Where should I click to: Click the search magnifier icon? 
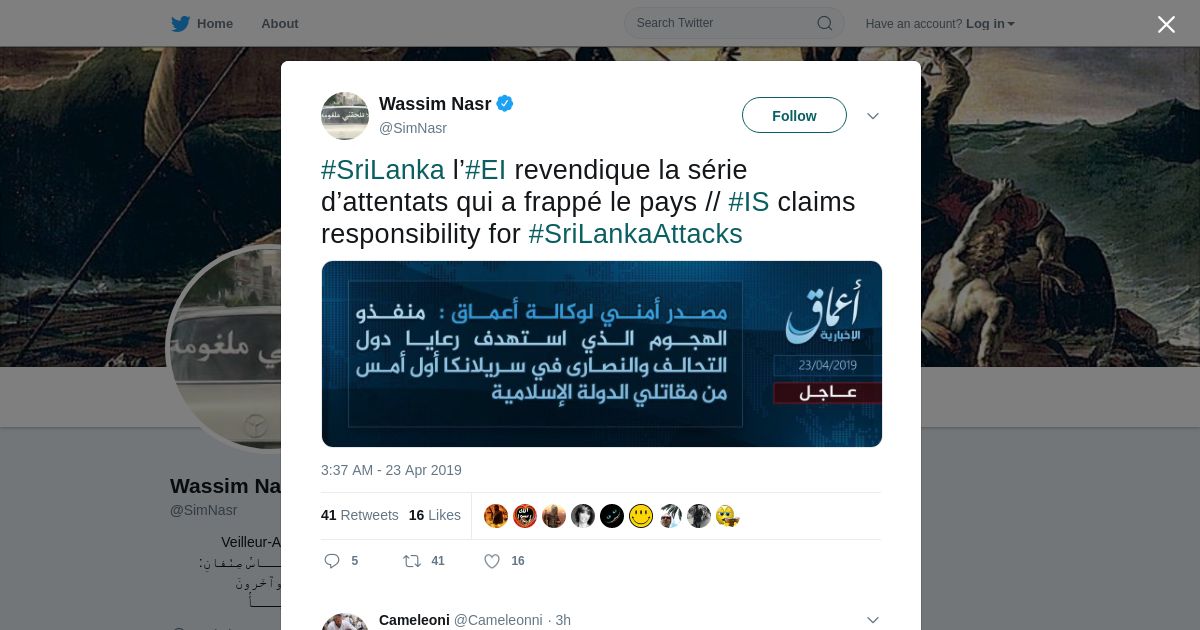tap(825, 23)
